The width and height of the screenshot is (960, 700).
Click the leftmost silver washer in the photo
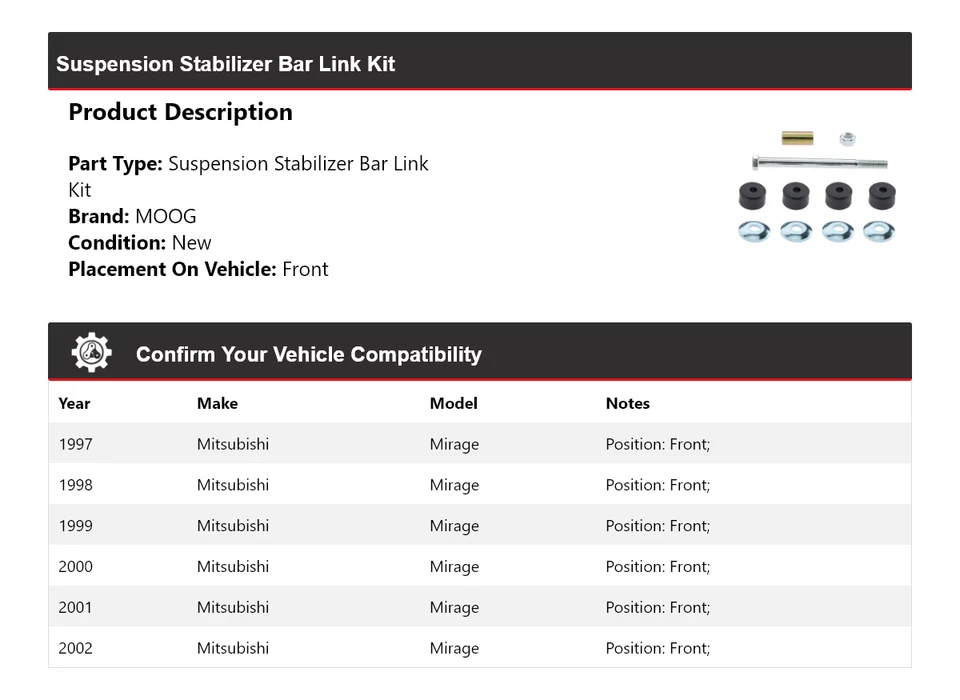pyautogui.click(x=753, y=232)
